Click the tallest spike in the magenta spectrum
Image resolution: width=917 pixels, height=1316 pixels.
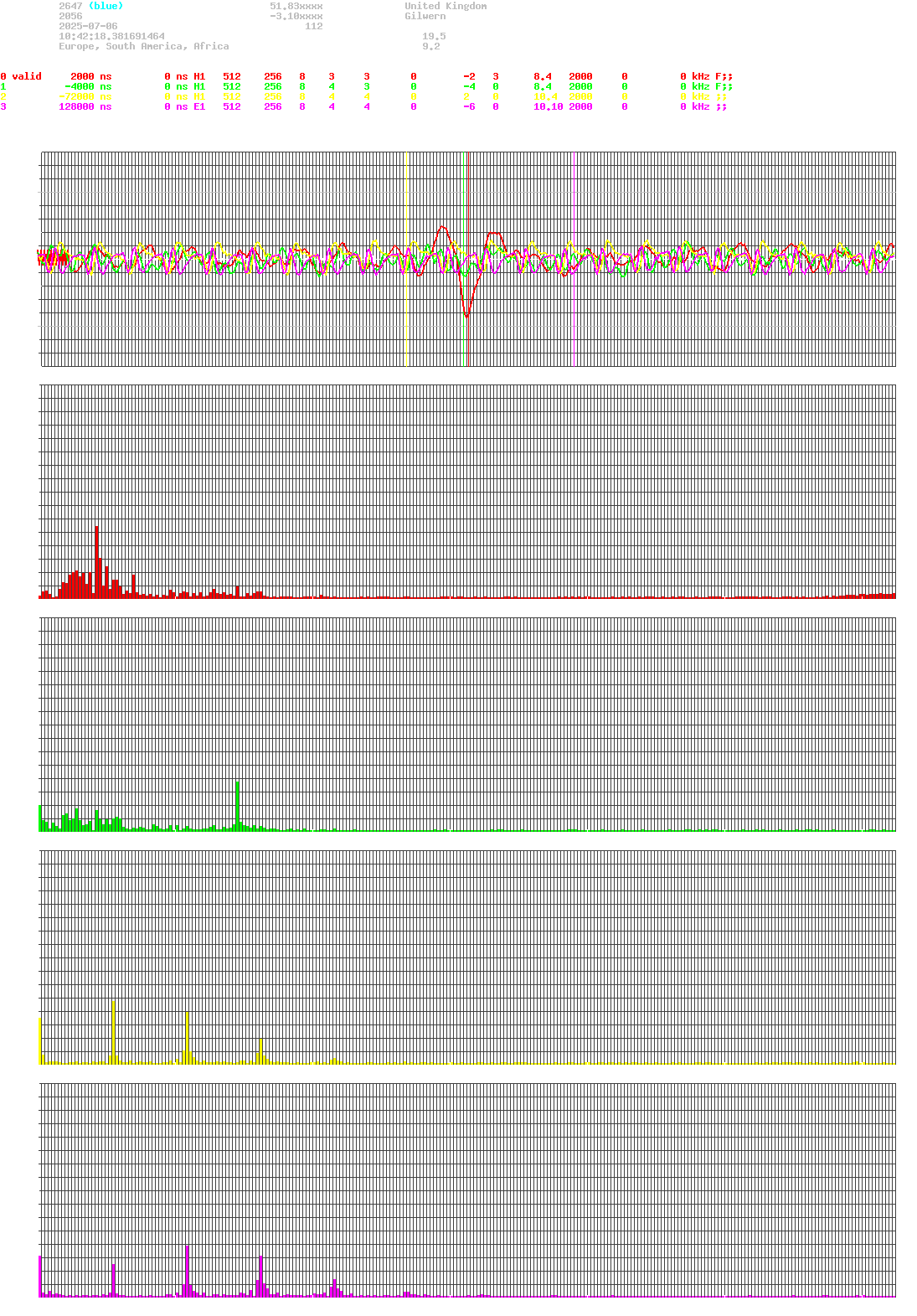coord(187,1271)
